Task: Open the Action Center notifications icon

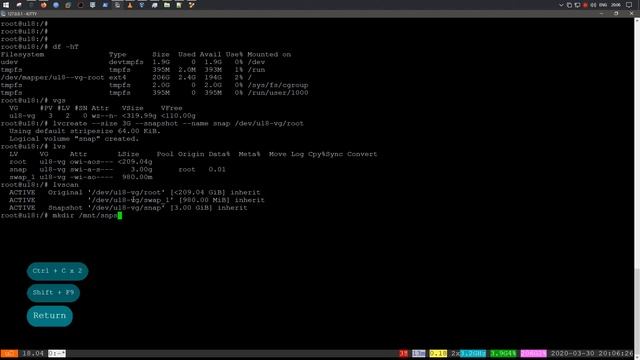Action: tap(629, 5)
